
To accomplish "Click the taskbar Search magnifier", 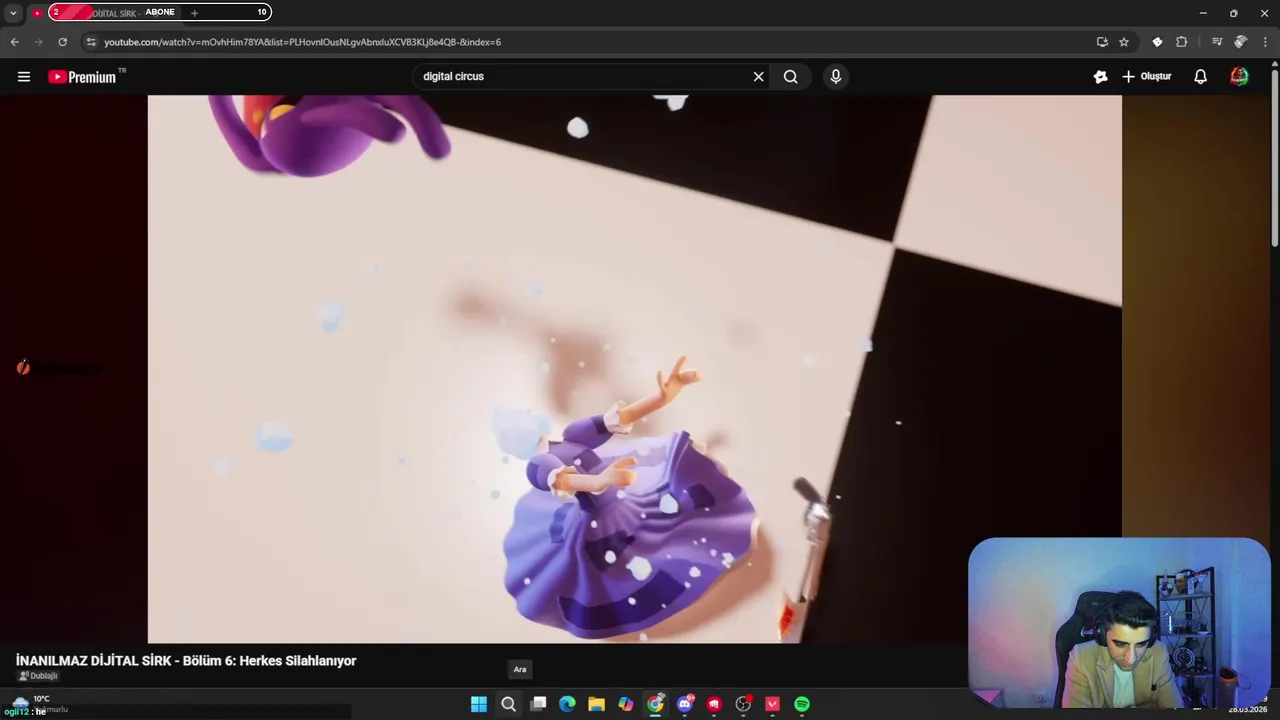I will coord(508,704).
